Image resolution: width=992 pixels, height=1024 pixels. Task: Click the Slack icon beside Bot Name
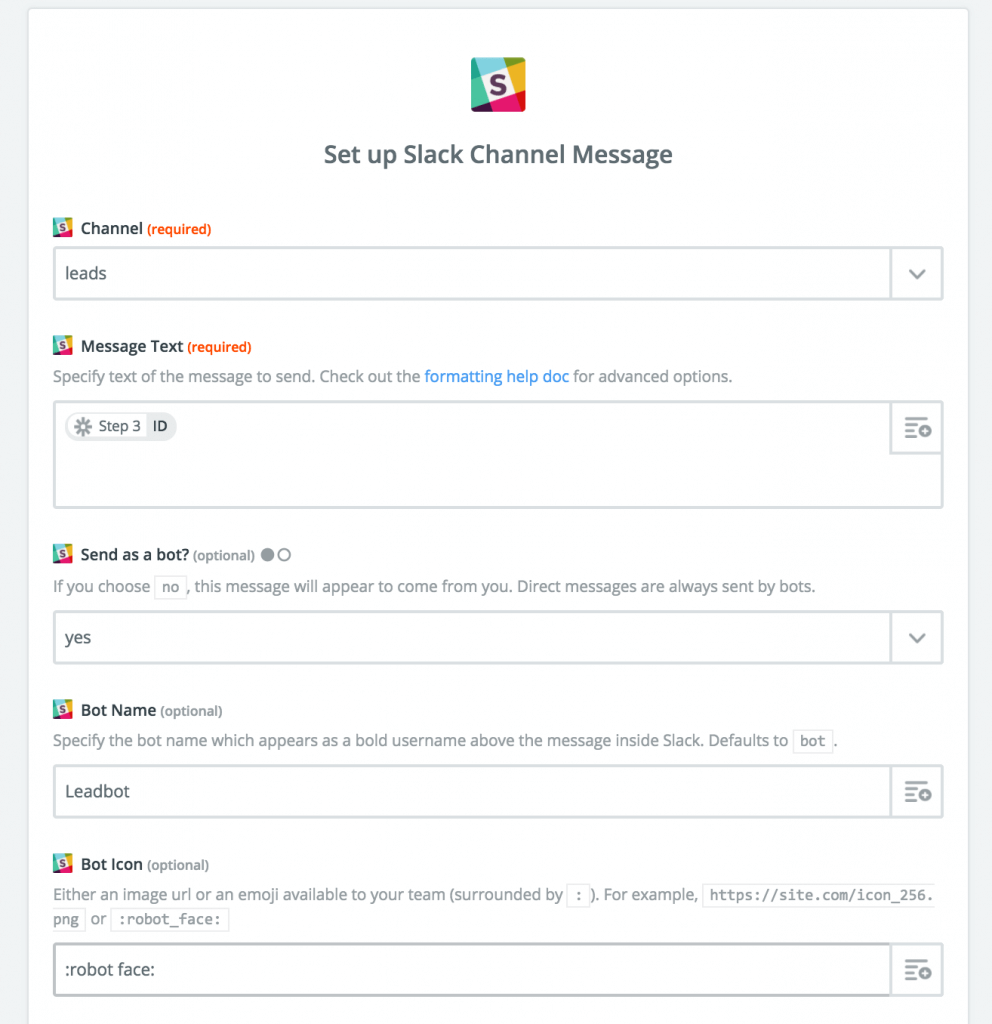pos(62,709)
